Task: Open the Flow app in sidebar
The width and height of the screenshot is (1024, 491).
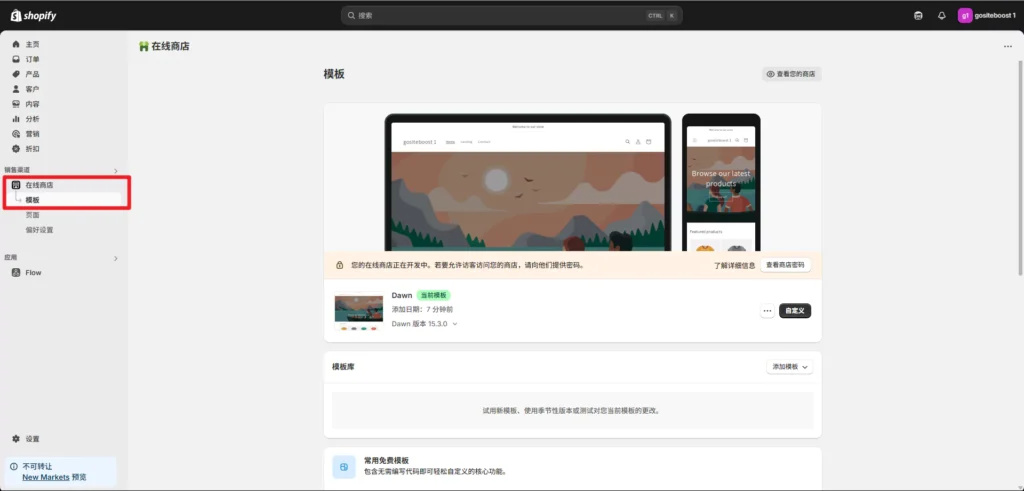Action: click(x=33, y=272)
